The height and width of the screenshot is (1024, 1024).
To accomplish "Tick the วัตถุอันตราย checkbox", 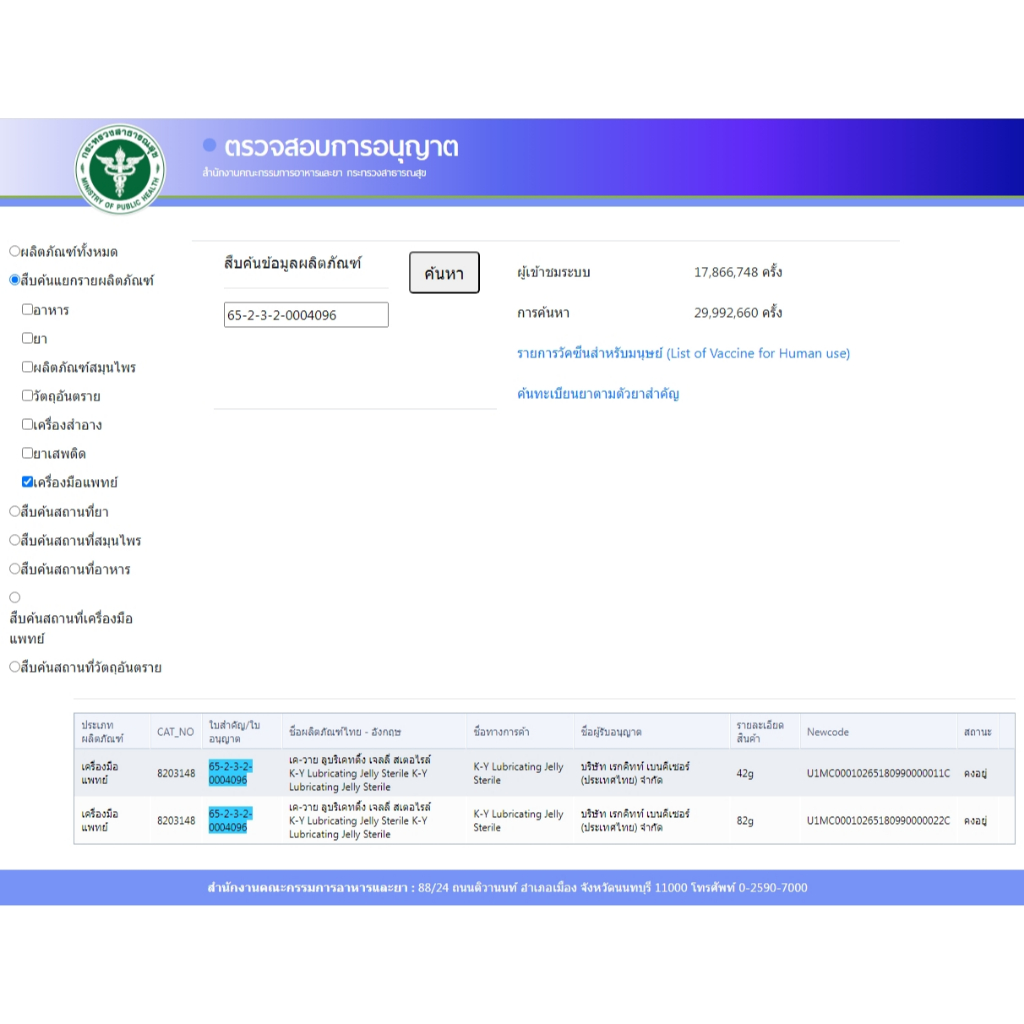I will (x=28, y=396).
